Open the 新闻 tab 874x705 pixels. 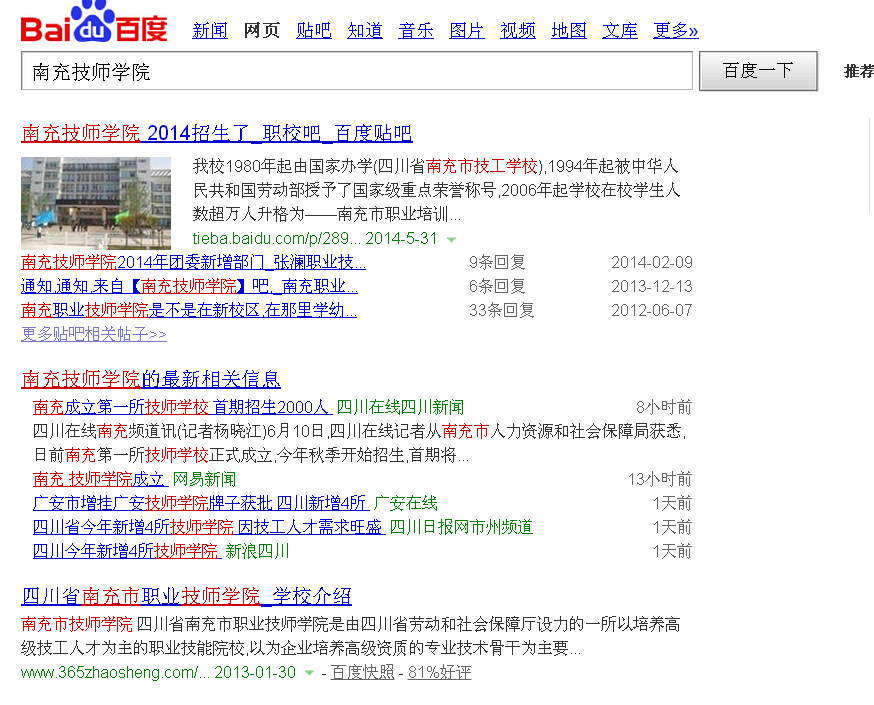click(210, 30)
